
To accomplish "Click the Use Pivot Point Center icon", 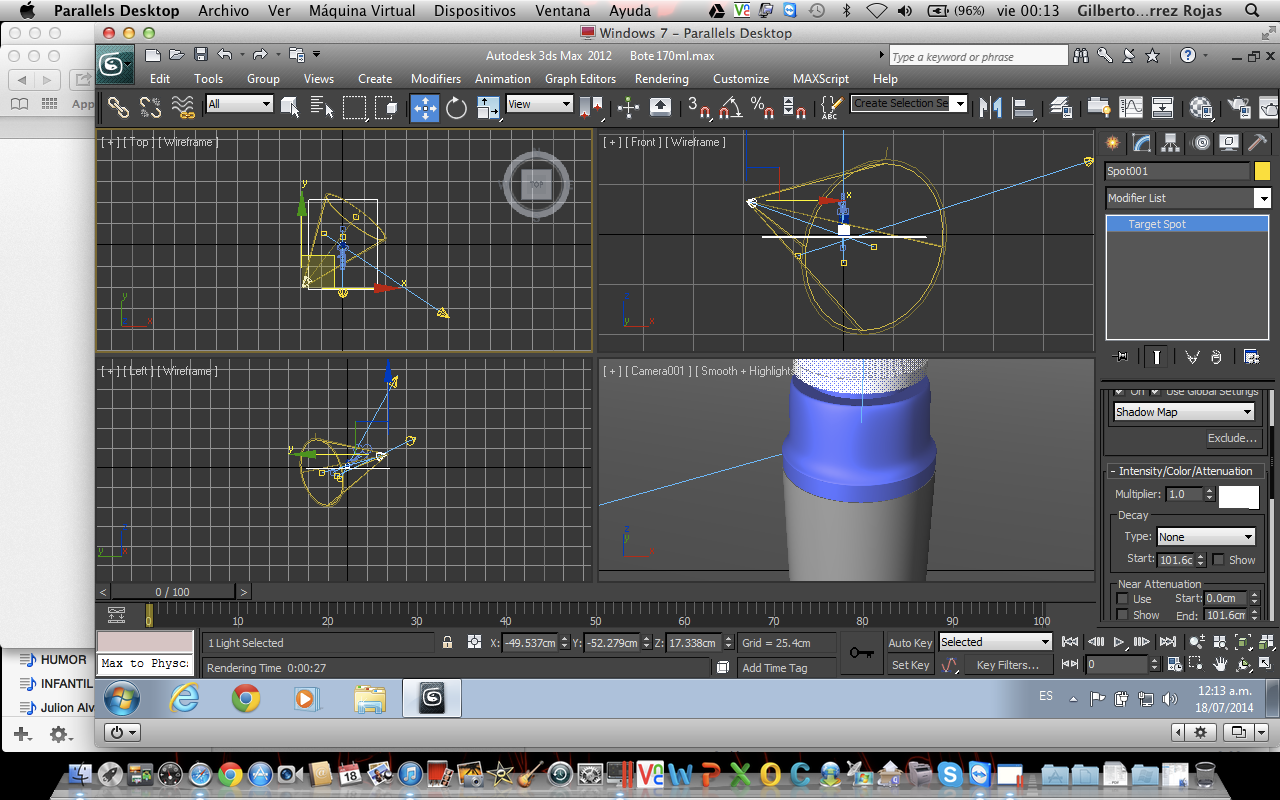I will (592, 107).
